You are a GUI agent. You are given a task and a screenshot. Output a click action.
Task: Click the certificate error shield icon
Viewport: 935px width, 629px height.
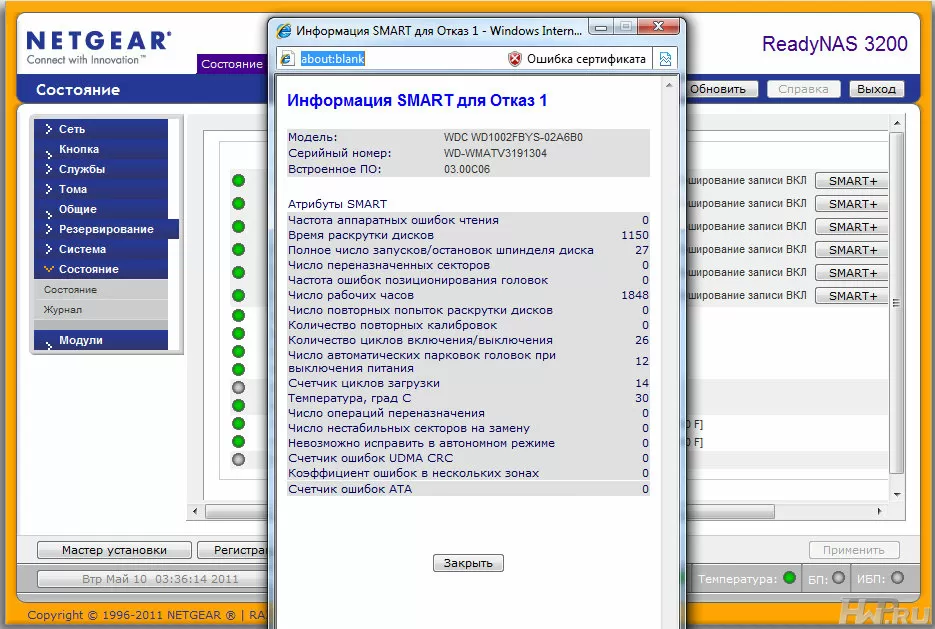[x=515, y=59]
